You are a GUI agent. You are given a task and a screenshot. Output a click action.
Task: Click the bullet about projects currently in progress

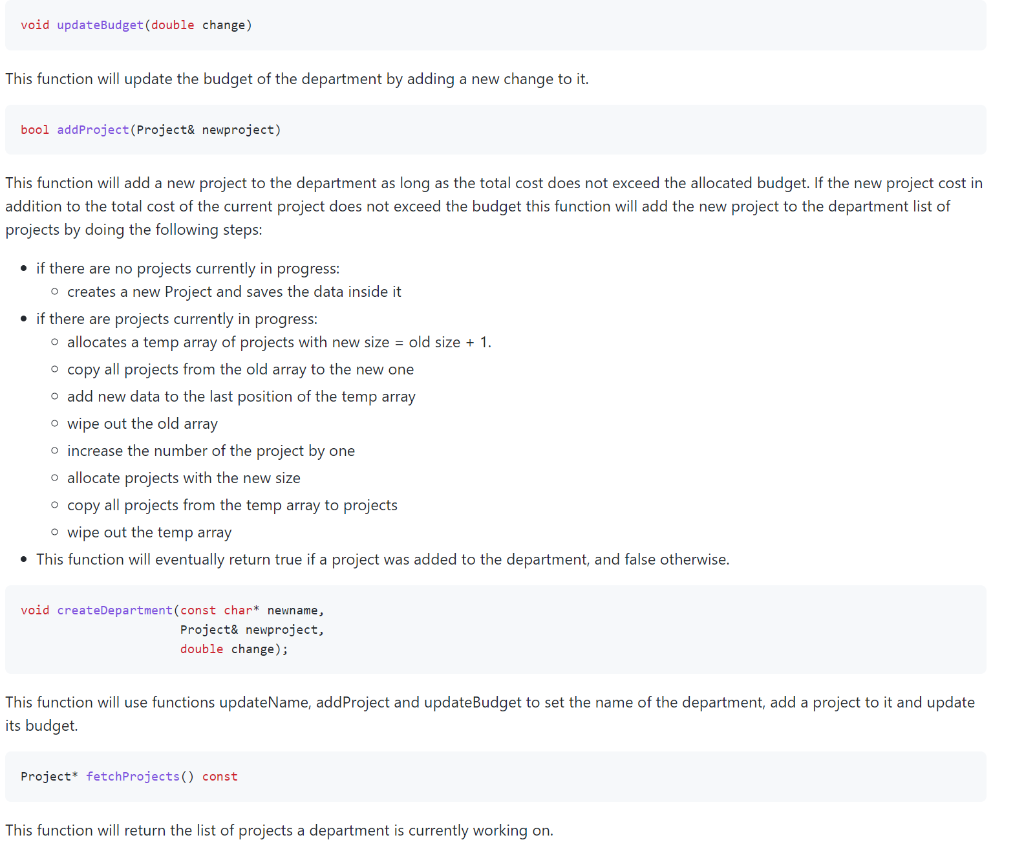[180, 318]
